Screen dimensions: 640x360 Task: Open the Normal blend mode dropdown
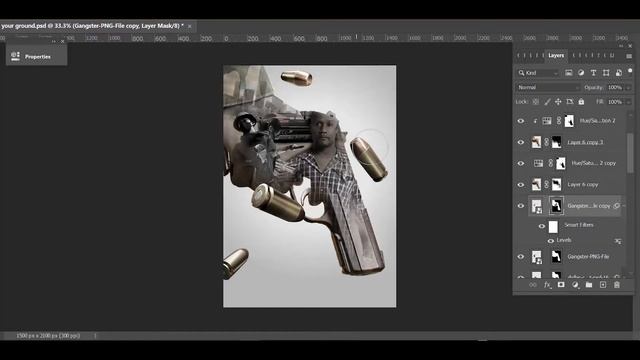coord(547,87)
